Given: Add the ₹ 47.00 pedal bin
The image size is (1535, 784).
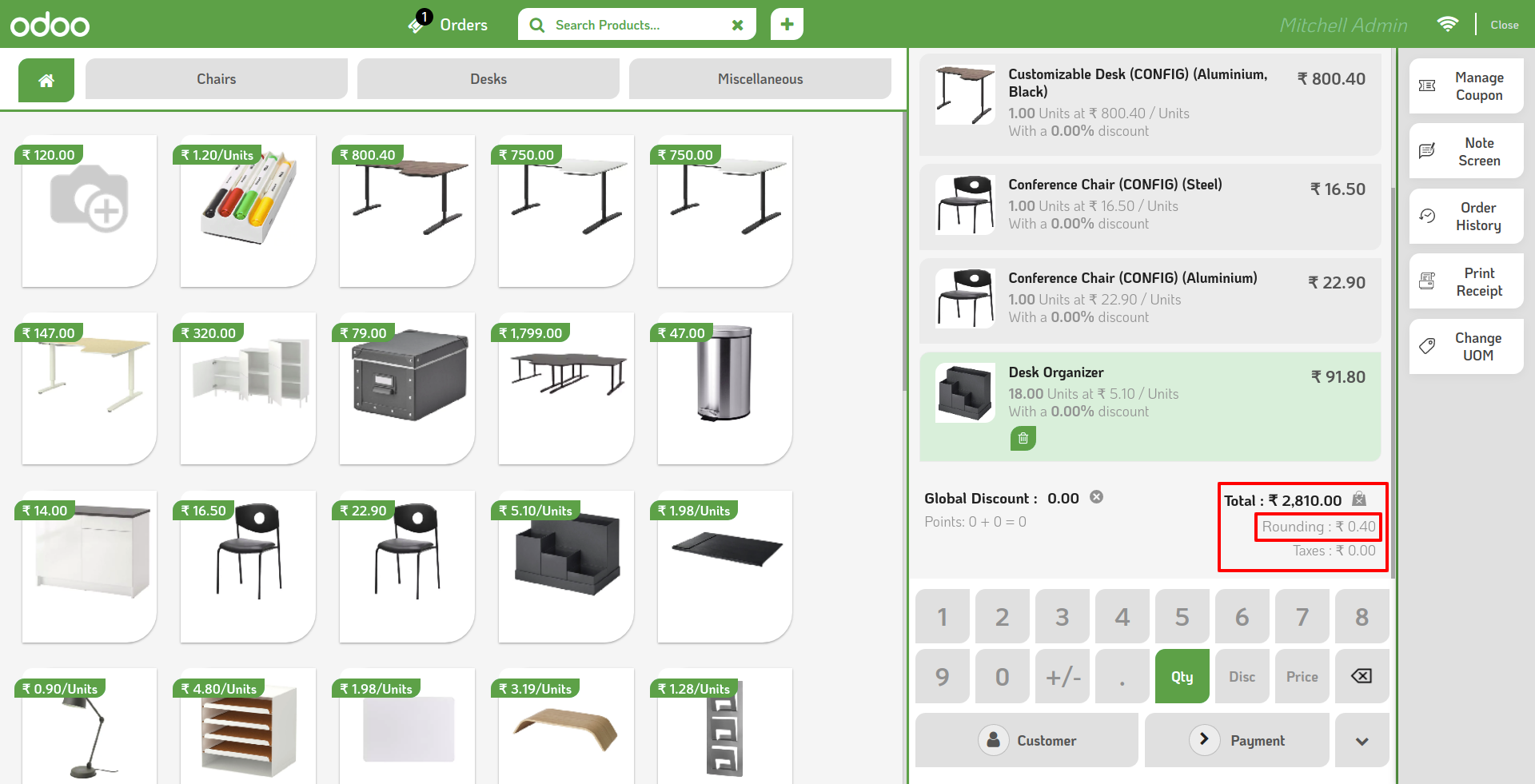Looking at the screenshot, I should [725, 388].
